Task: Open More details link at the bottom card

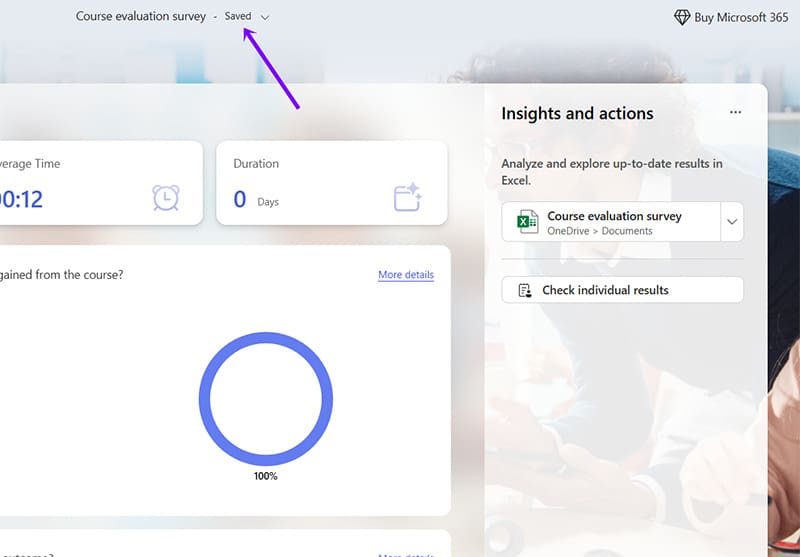Action: 405,554
